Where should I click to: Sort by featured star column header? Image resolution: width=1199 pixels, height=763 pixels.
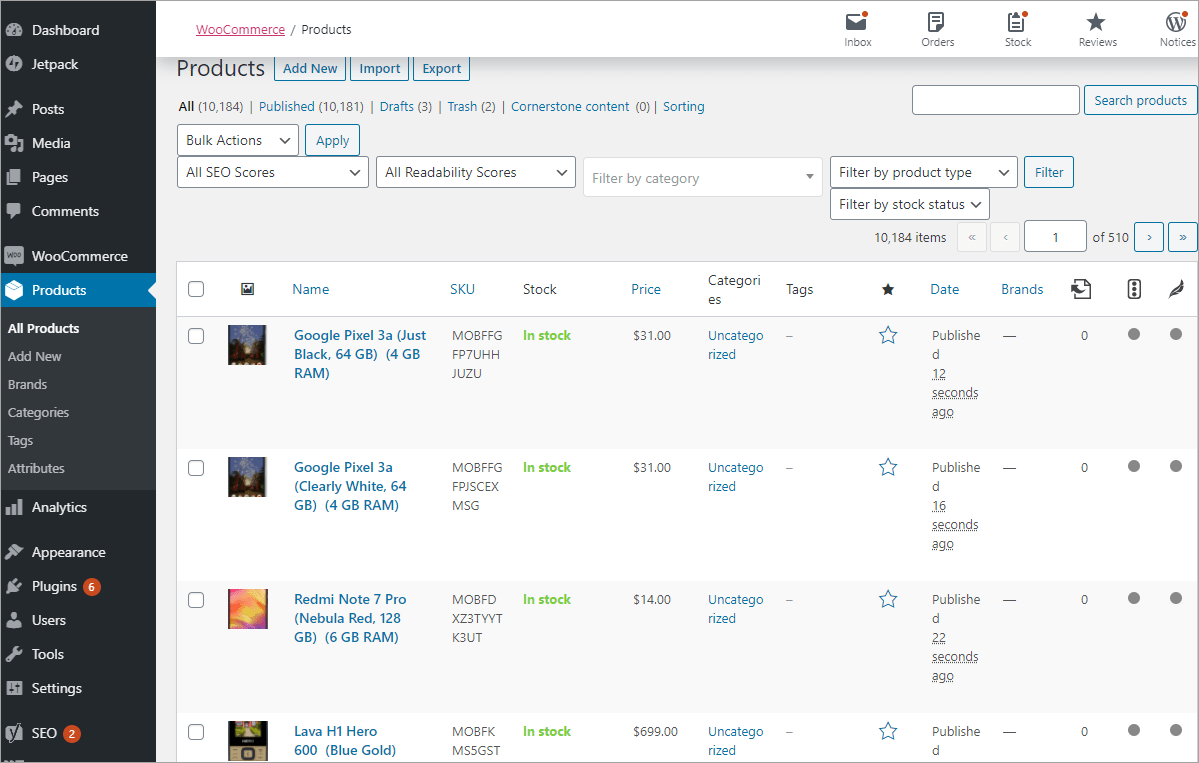tap(888, 289)
